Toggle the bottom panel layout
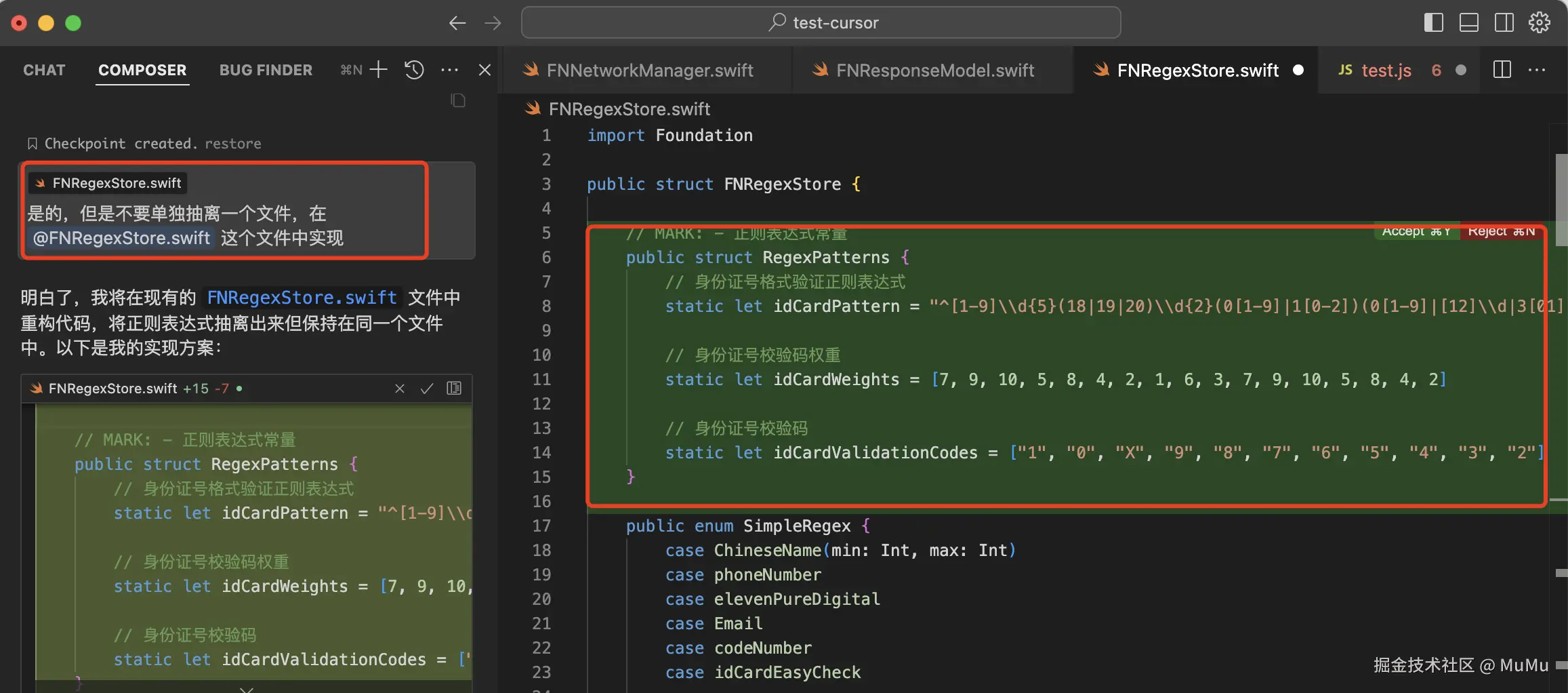The width and height of the screenshot is (1568, 693). coord(1468,22)
